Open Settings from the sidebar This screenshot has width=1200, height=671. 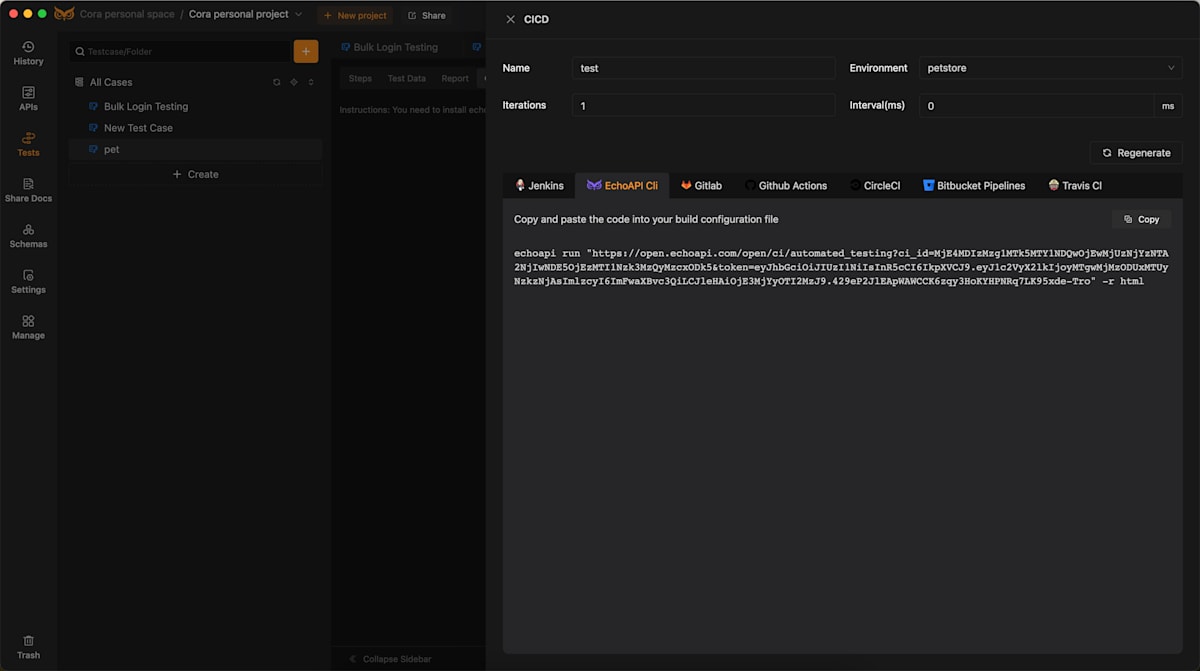[x=28, y=282]
